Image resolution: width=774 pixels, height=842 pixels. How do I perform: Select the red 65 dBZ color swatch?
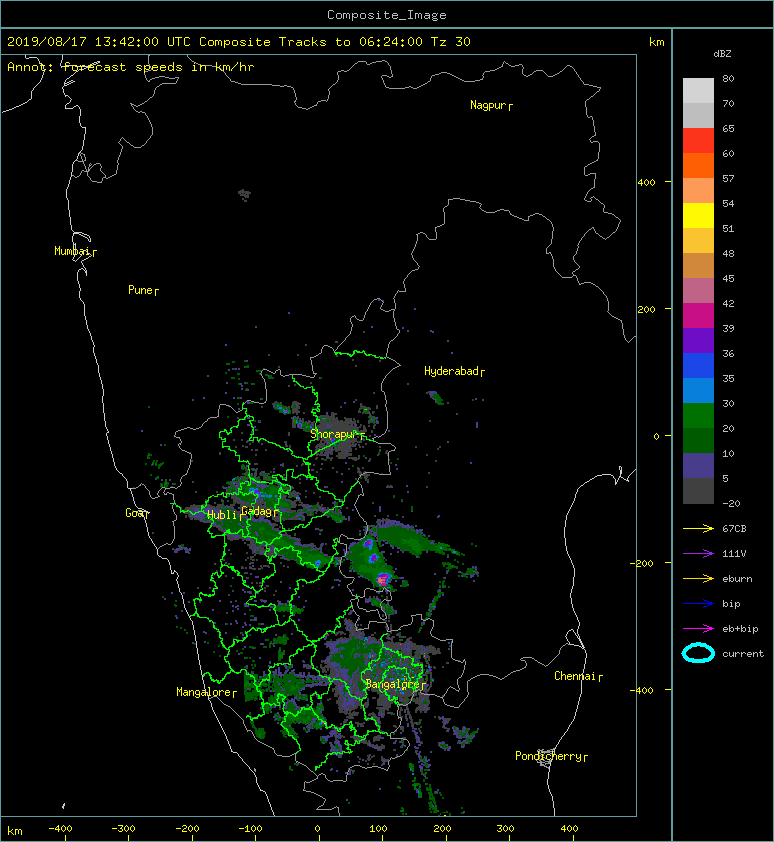[x=698, y=141]
